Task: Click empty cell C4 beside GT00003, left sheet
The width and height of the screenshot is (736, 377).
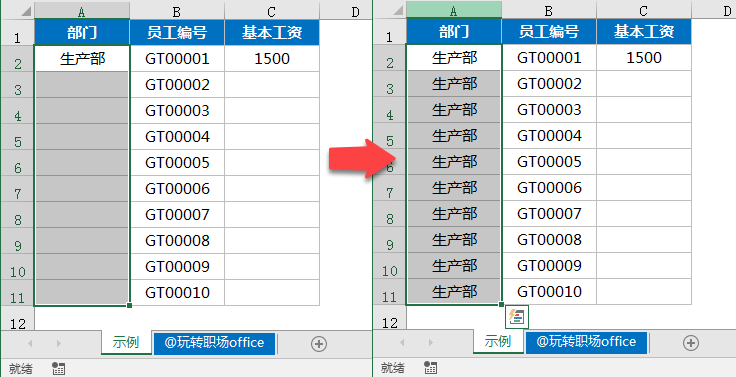Action: tap(272, 111)
